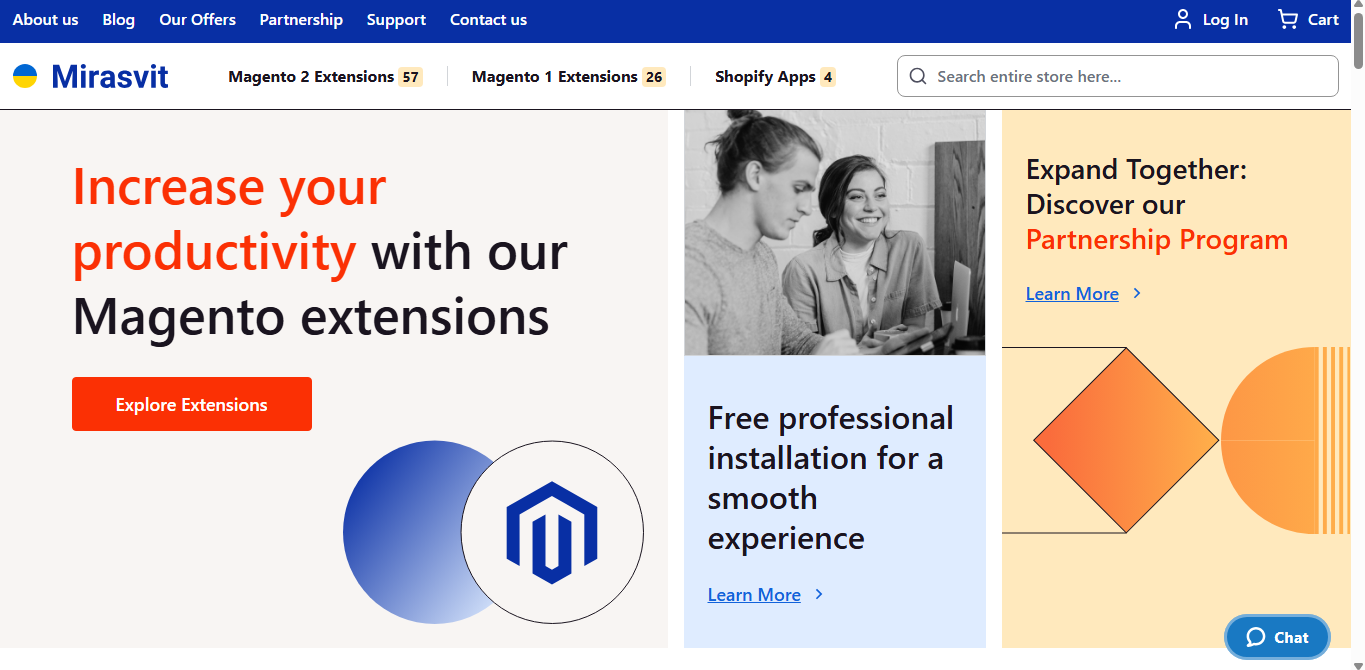Open the Chat bubble widget
Image resolution: width=1365 pixels, height=670 pixels.
(x=1277, y=637)
